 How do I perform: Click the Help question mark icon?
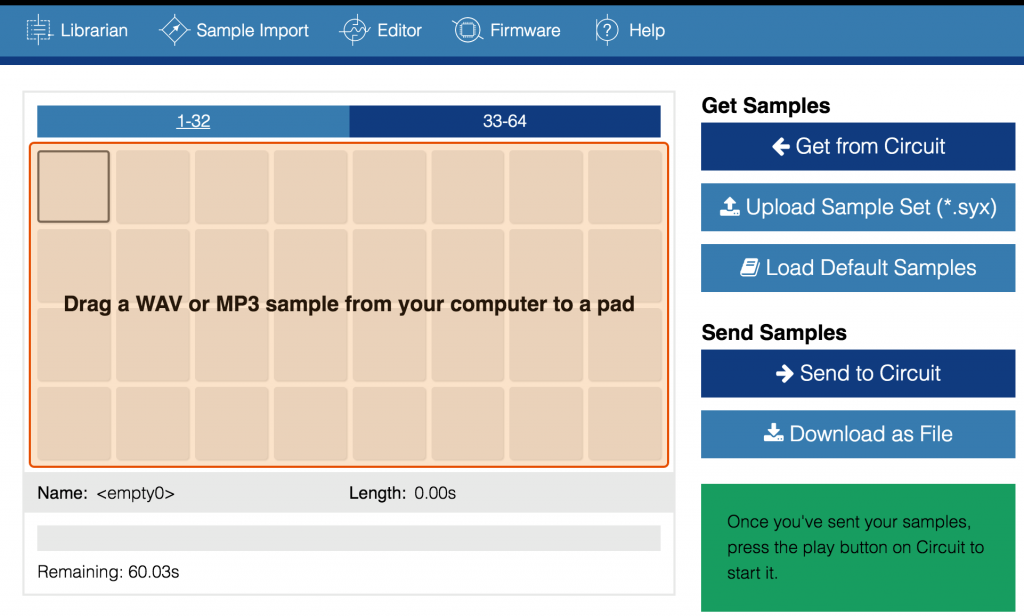pyautogui.click(x=607, y=30)
